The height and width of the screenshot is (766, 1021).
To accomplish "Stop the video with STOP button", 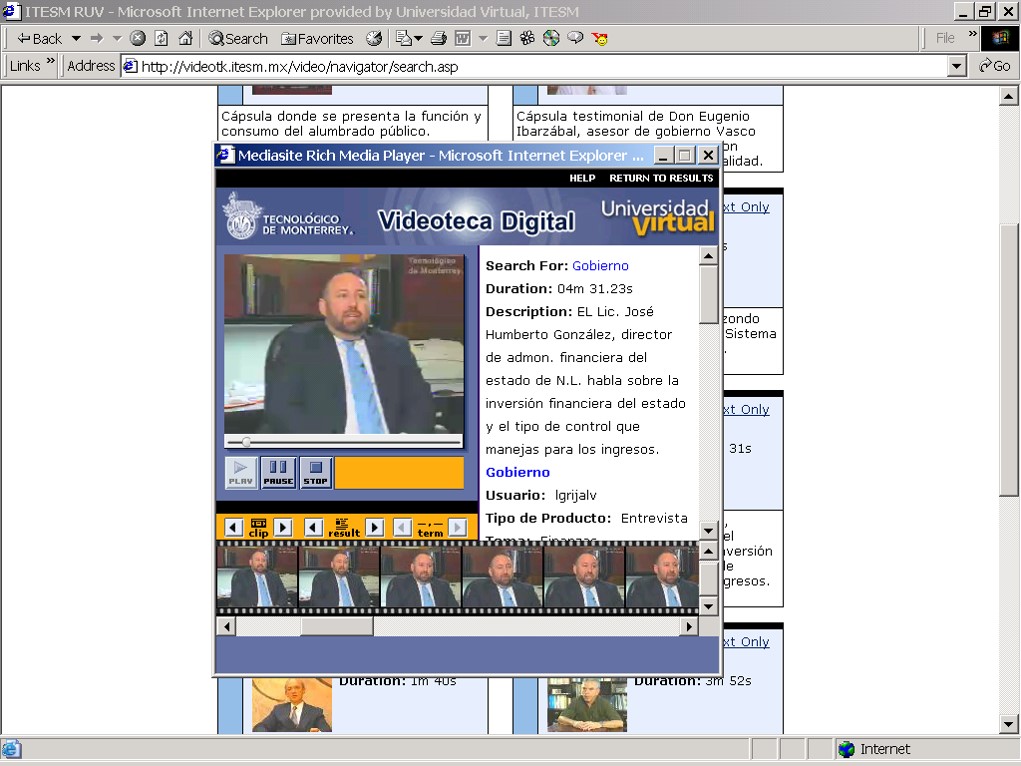I will coord(316,473).
